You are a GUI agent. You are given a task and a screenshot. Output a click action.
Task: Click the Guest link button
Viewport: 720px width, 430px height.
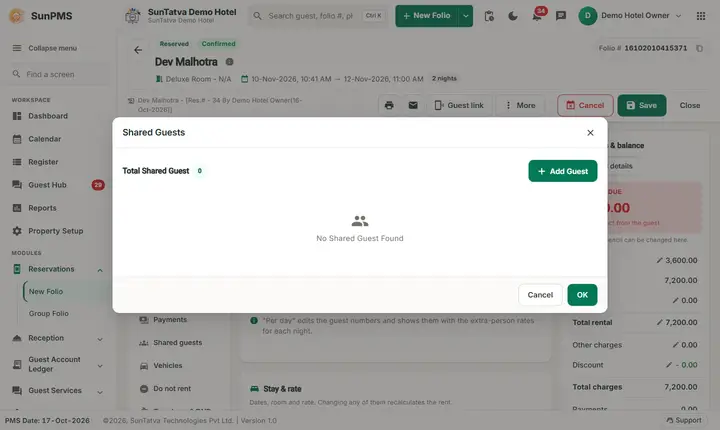coord(459,105)
